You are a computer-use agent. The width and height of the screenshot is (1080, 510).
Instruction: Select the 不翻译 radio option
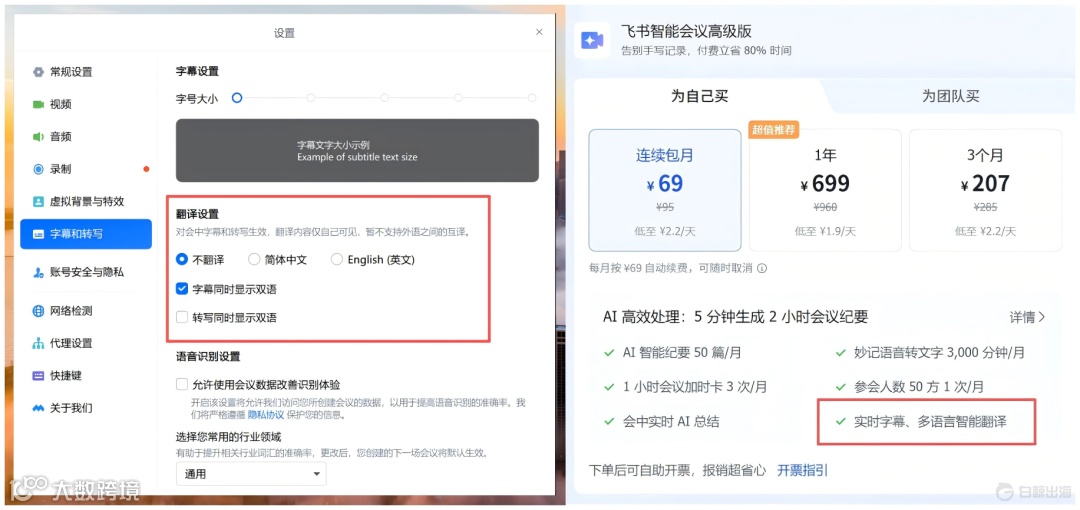pyautogui.click(x=182, y=260)
